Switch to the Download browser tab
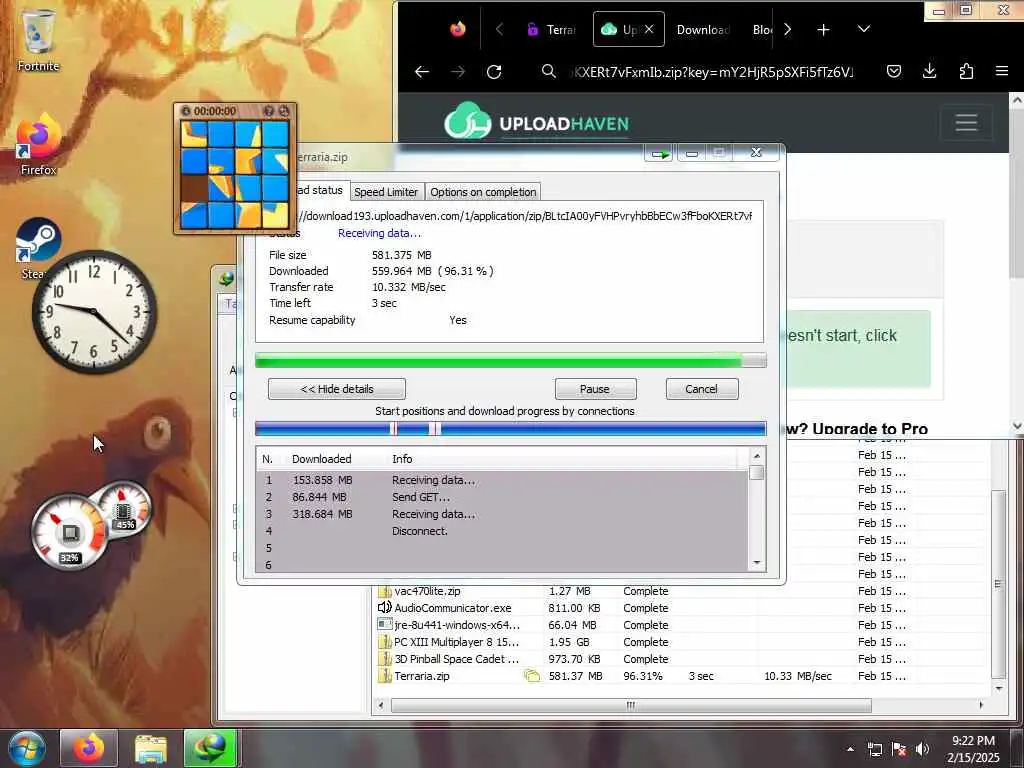Image resolution: width=1024 pixels, height=768 pixels. (x=703, y=29)
